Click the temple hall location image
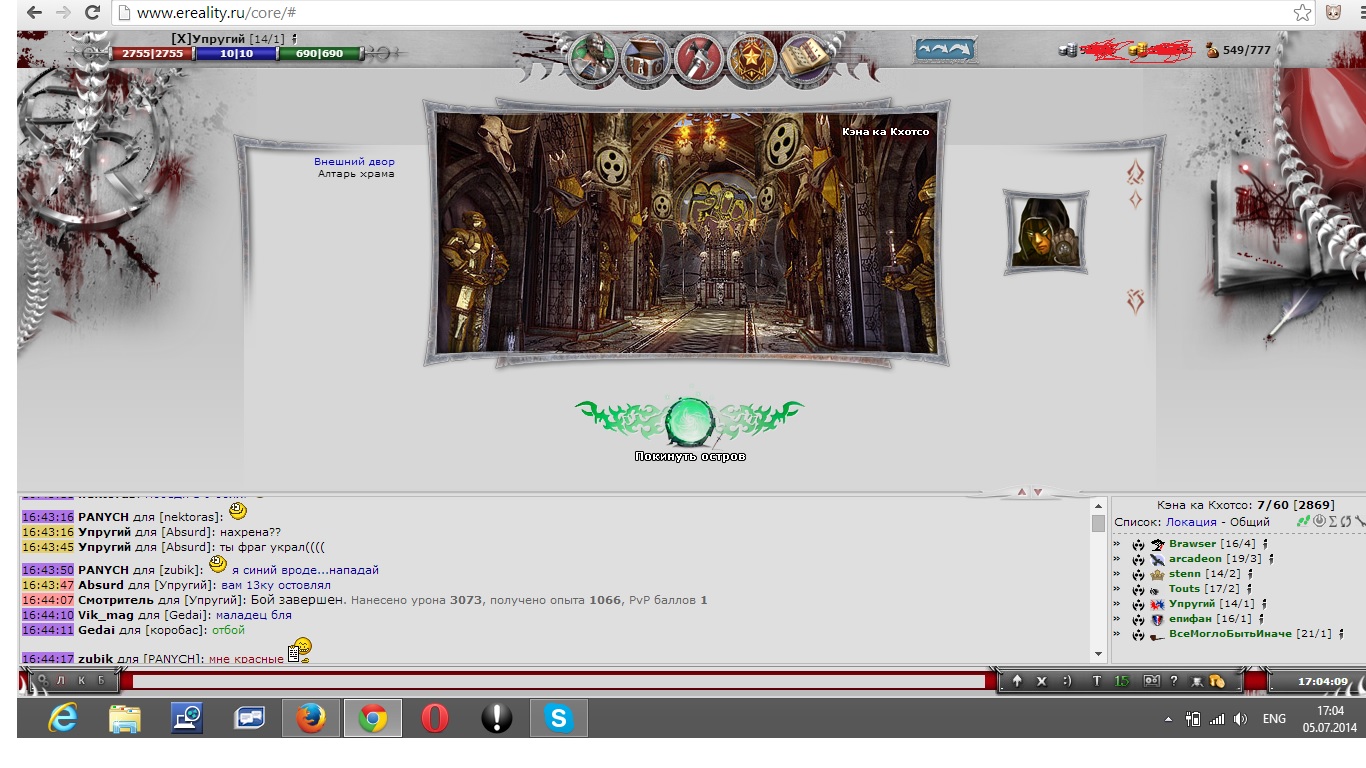1366x768 pixels. 689,232
